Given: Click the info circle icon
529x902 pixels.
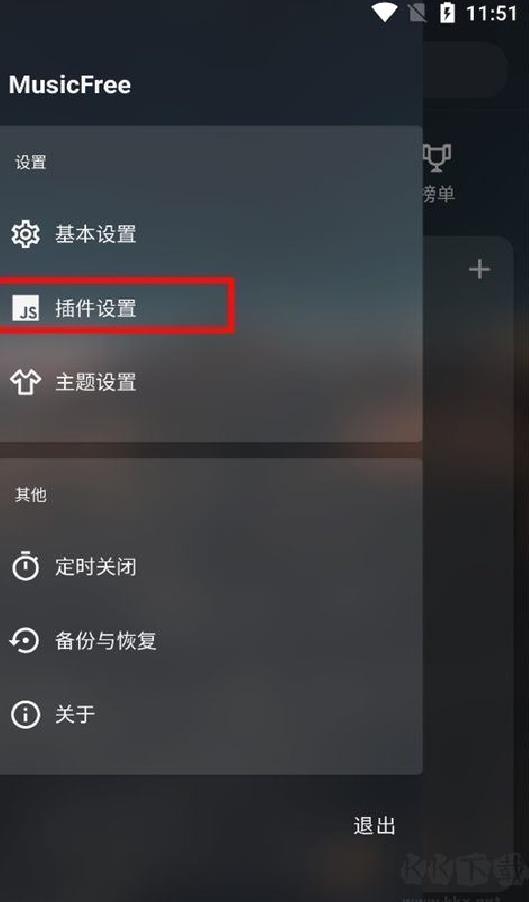Looking at the screenshot, I should (x=25, y=714).
